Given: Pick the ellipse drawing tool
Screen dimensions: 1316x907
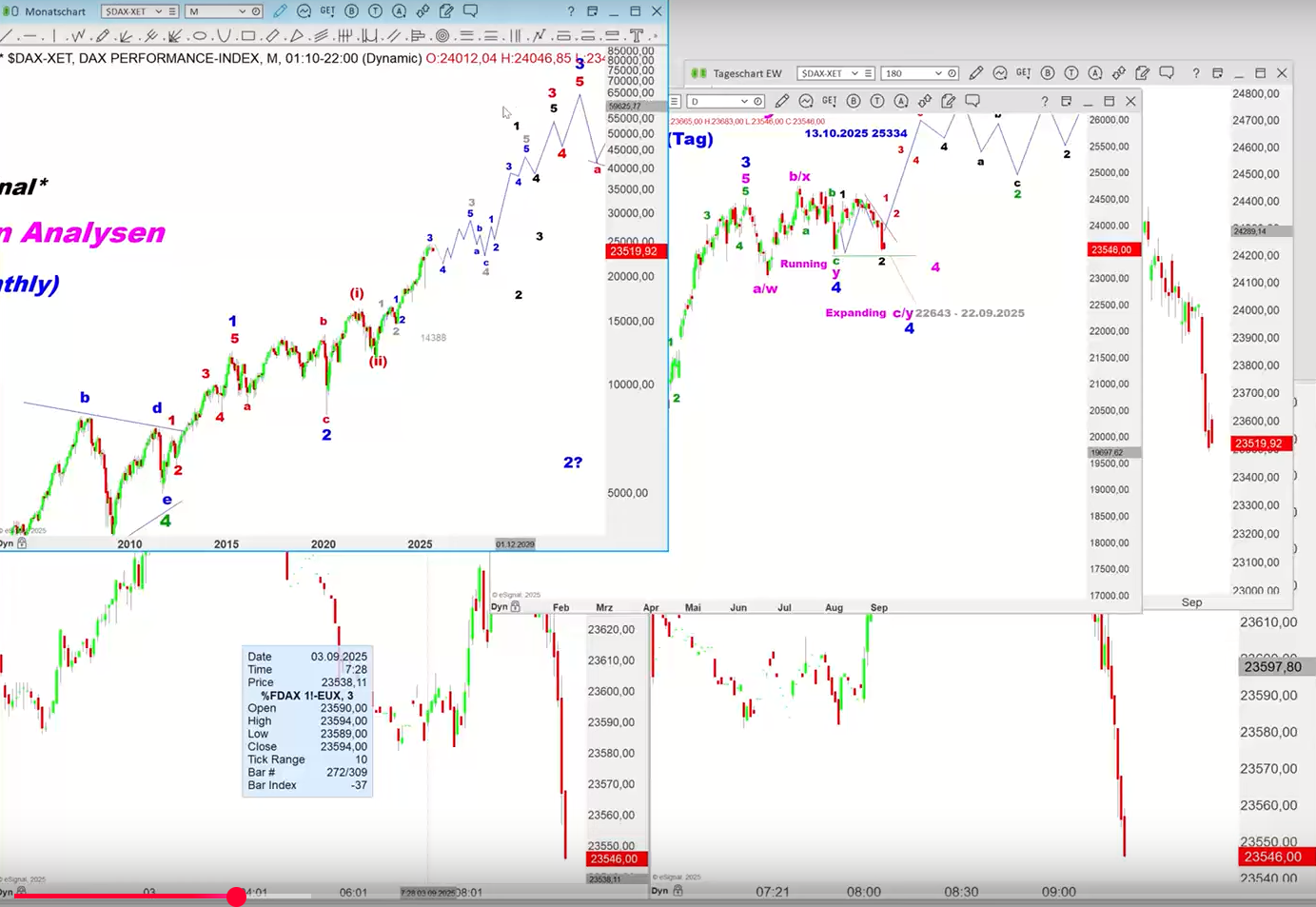Looking at the screenshot, I should [x=200, y=36].
